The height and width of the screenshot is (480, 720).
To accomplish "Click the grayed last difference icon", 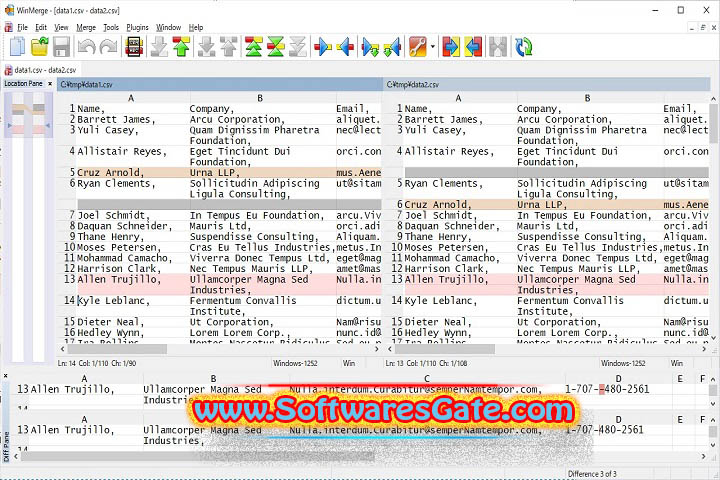I will pos(298,47).
